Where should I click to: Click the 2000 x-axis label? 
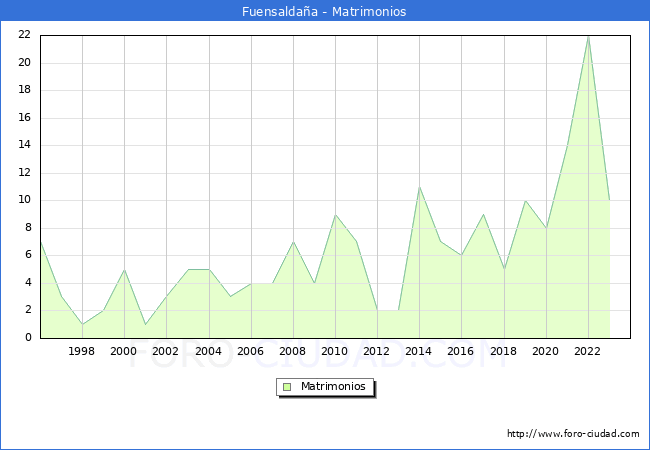click(x=123, y=351)
